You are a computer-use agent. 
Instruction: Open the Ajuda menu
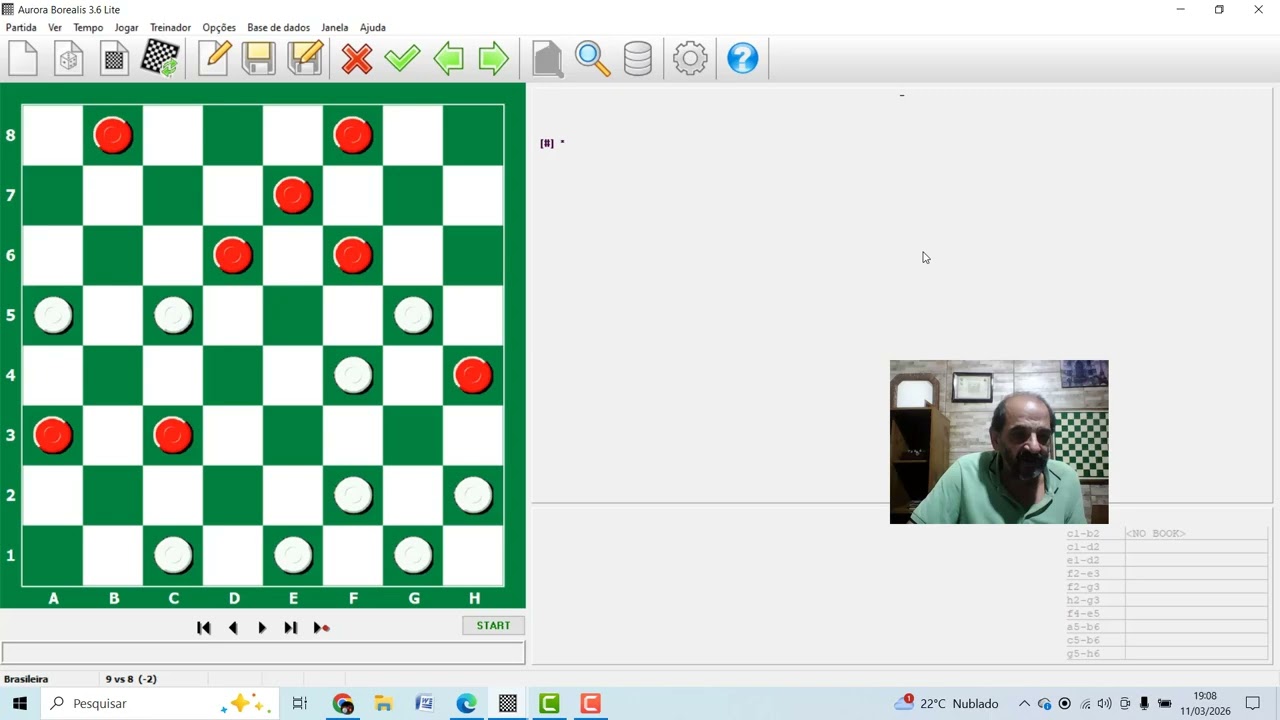[373, 27]
